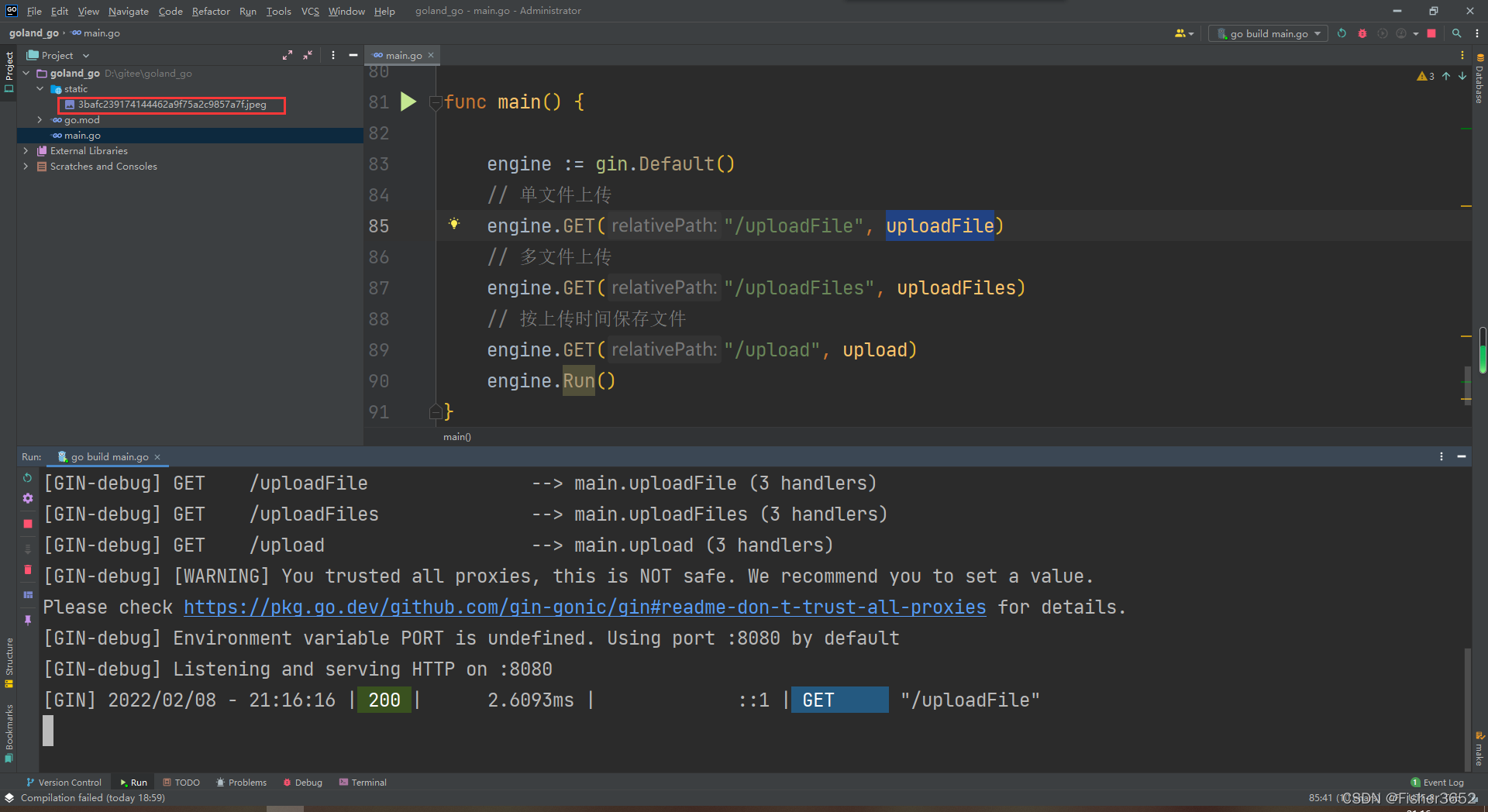Open Run panel options three dots
This screenshot has height=812, width=1488.
coord(1441,456)
